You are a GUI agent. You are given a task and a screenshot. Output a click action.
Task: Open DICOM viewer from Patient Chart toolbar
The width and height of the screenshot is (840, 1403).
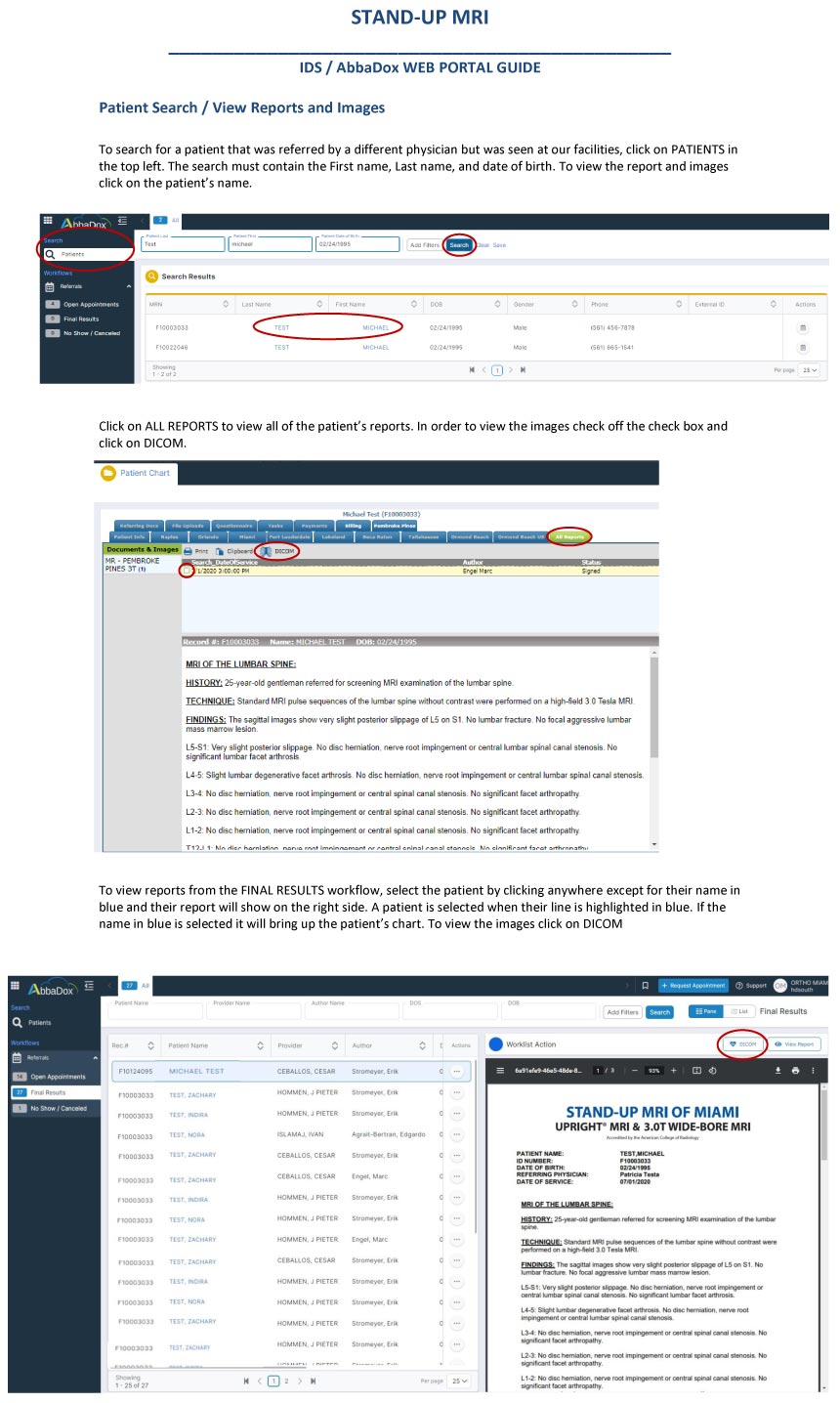pyautogui.click(x=279, y=551)
